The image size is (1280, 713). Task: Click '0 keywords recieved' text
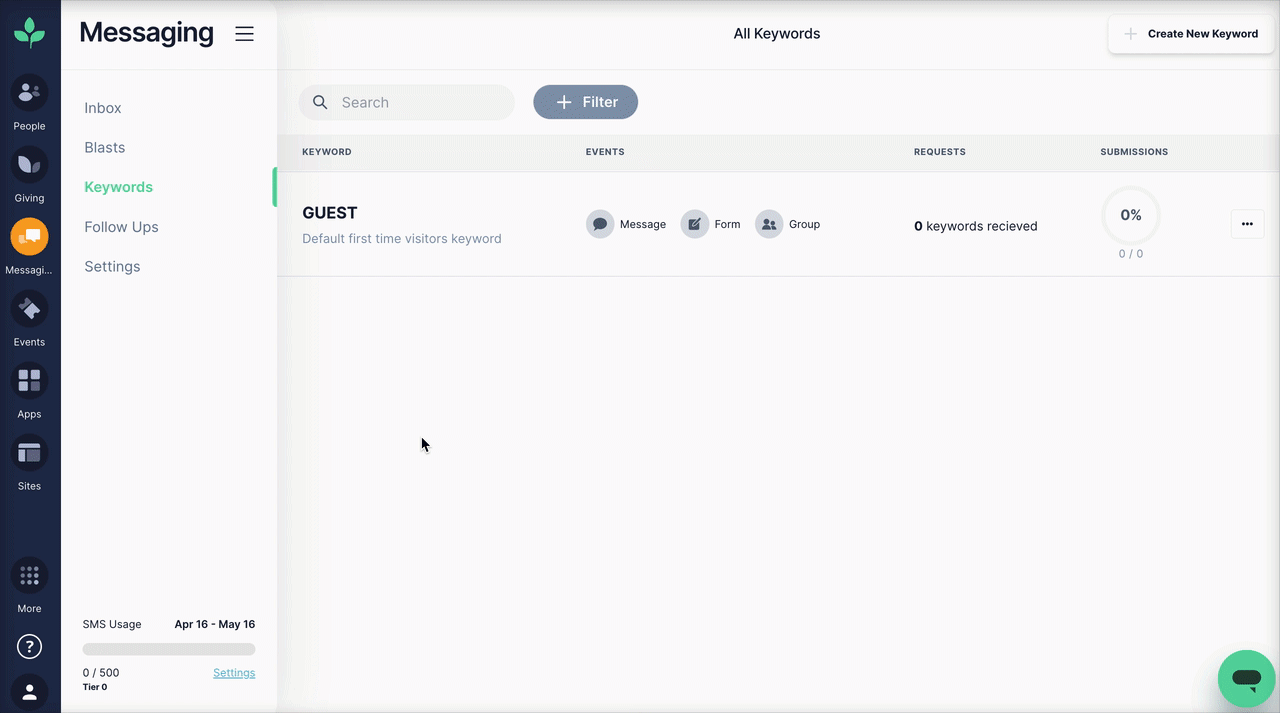(976, 226)
